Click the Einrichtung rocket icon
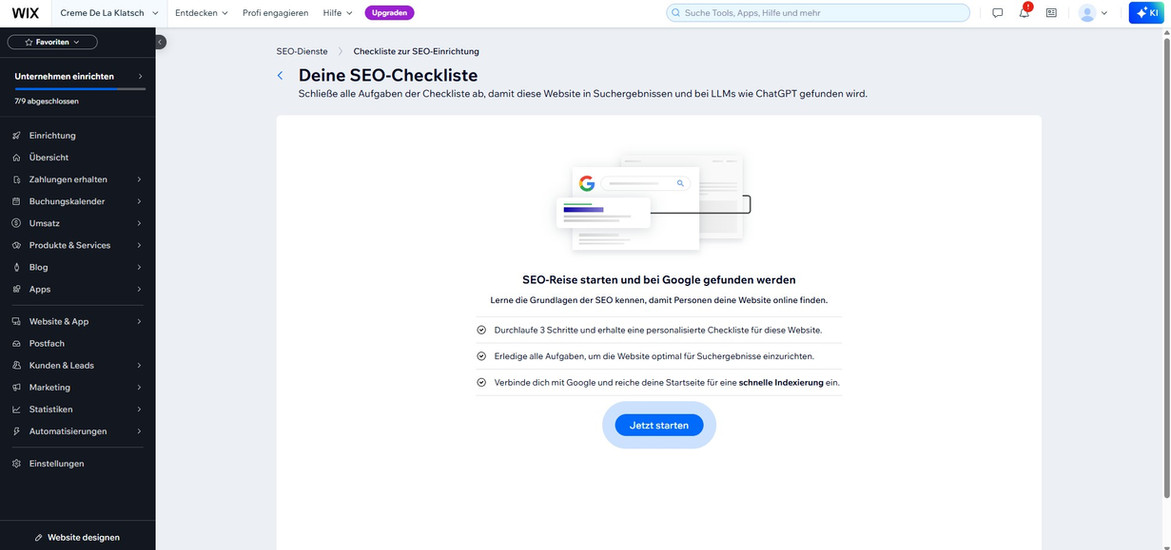This screenshot has width=1171, height=550. (x=16, y=136)
